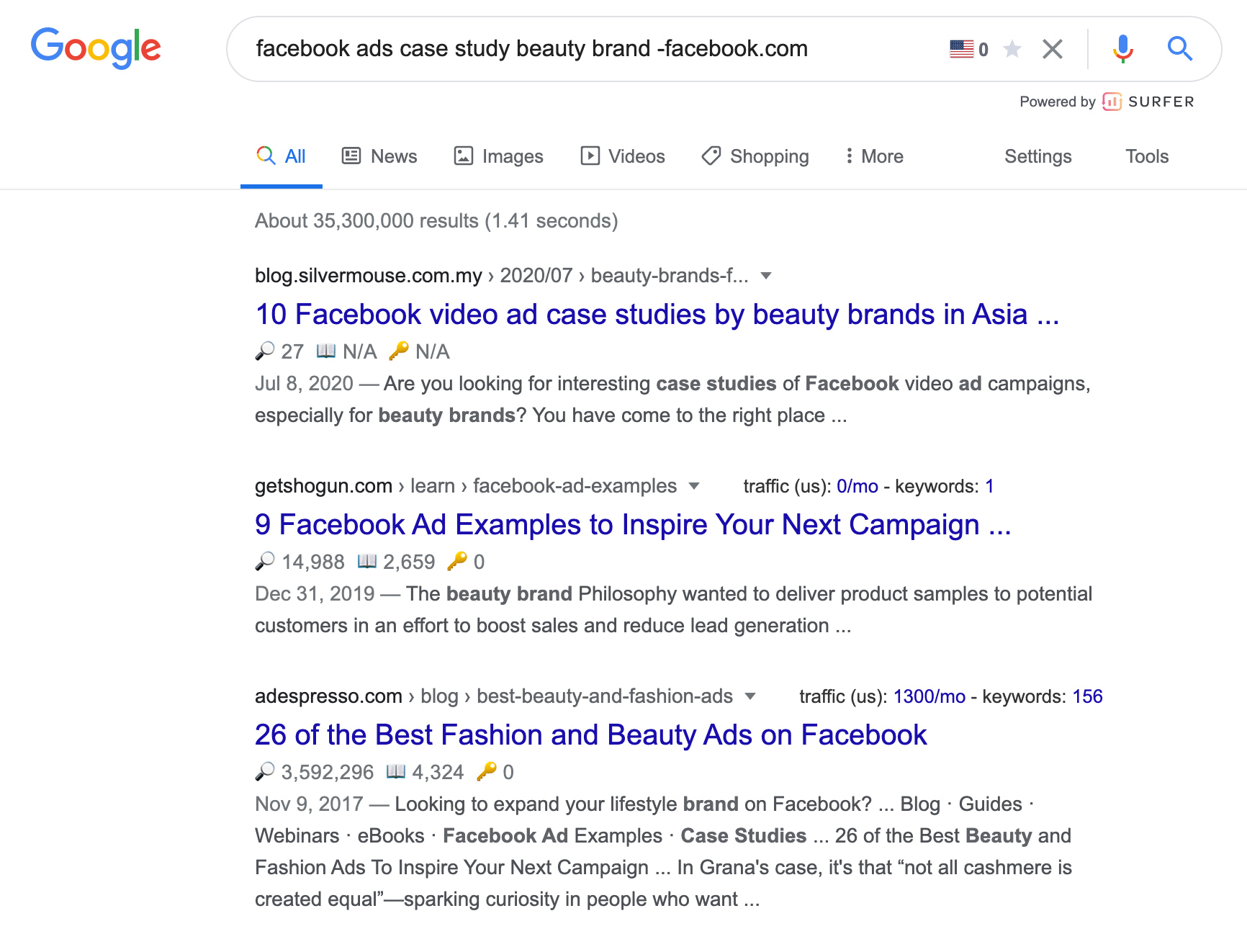This screenshot has height=952, width=1247.
Task: Click the book icon under getshogun result
Action: point(367,561)
